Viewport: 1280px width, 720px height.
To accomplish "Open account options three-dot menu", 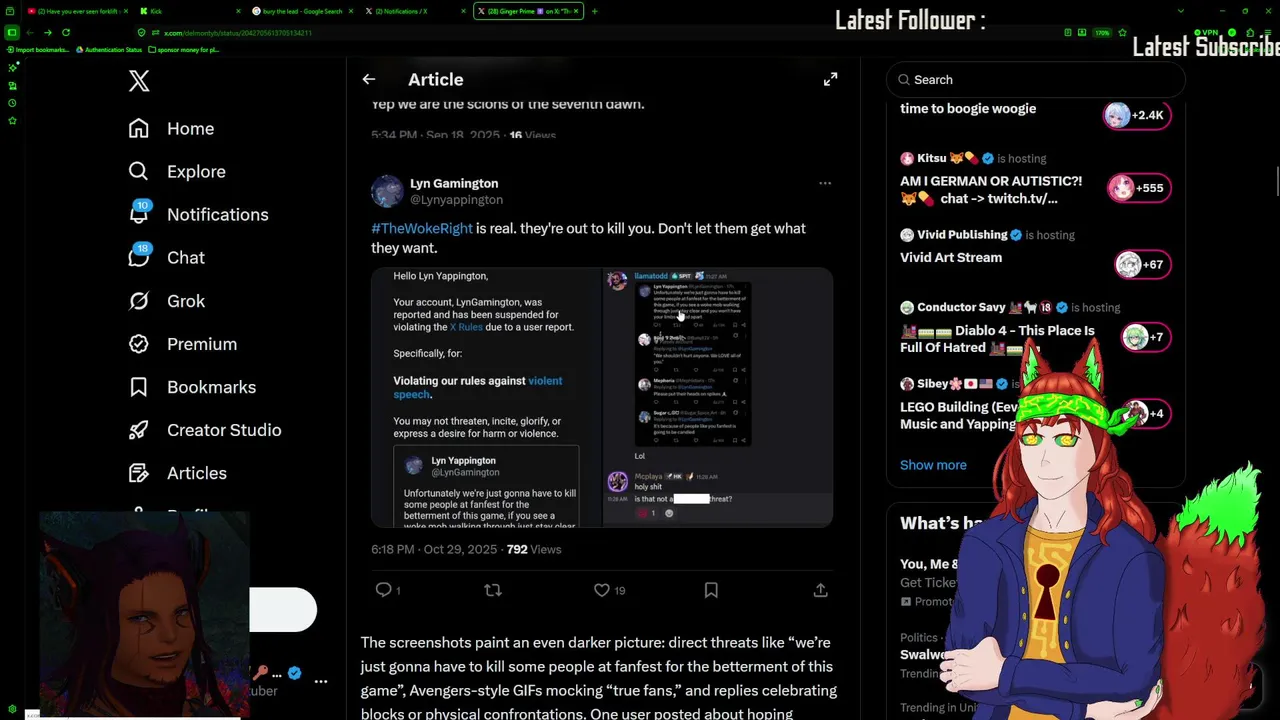I will pyautogui.click(x=321, y=681).
